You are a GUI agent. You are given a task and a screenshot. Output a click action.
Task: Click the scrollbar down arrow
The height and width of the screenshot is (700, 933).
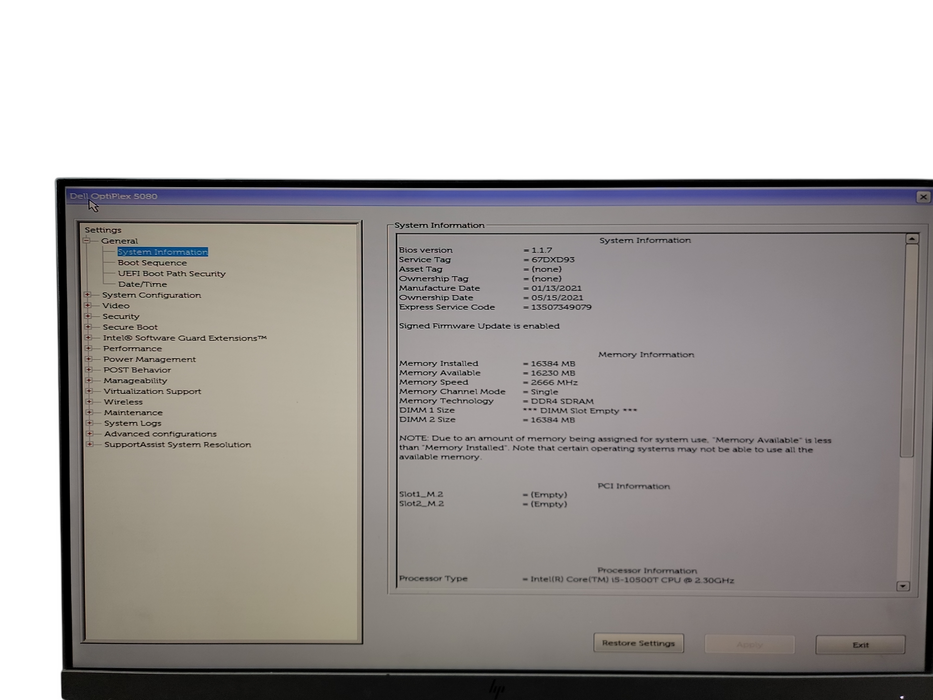pyautogui.click(x=903, y=586)
